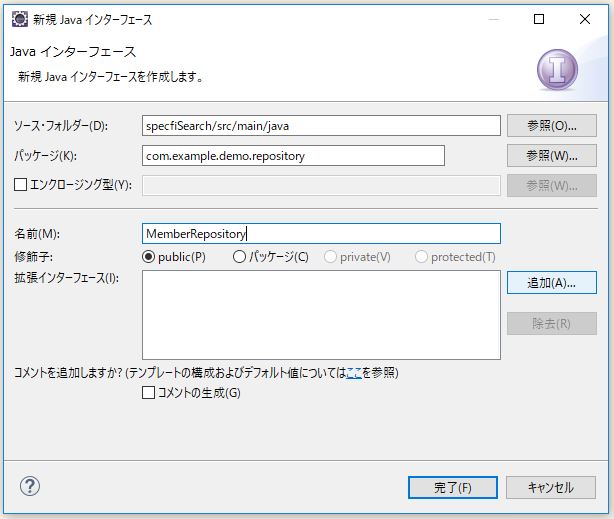Viewport: 614px width, 519px height.
Task: Browse source folder with 参照(O)... button
Action: tap(552, 126)
